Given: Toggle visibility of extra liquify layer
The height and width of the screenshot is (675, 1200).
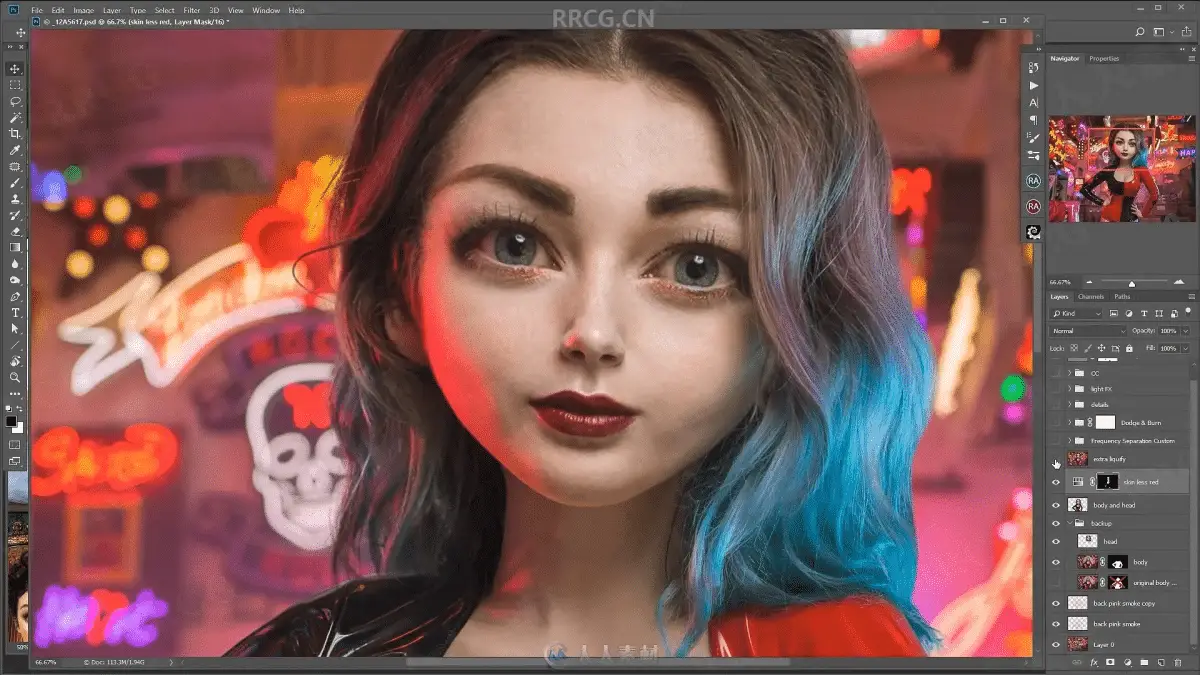Looking at the screenshot, I should [1056, 459].
